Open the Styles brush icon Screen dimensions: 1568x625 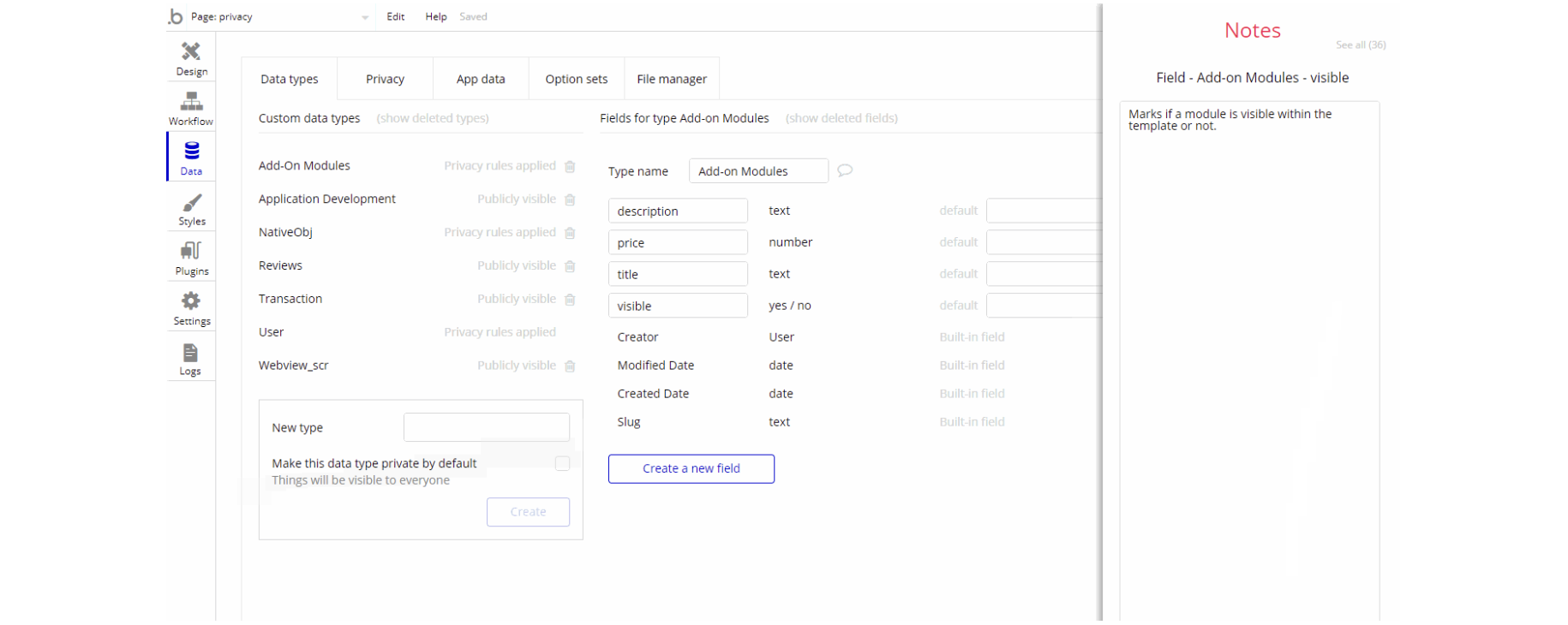coord(191,203)
